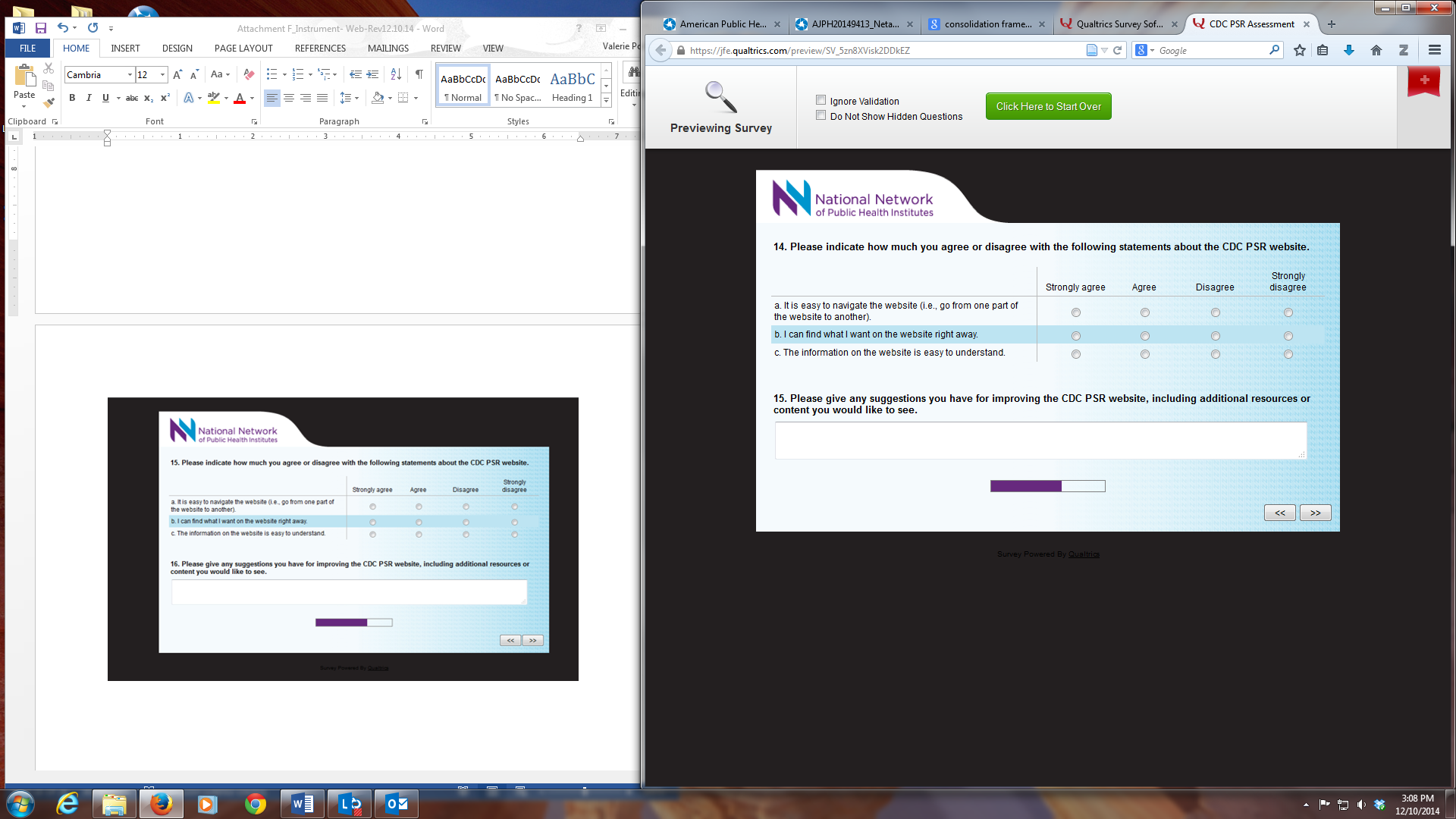The width and height of the screenshot is (1456, 819).
Task: Open the font color dropdown arrow
Action: tap(252, 98)
